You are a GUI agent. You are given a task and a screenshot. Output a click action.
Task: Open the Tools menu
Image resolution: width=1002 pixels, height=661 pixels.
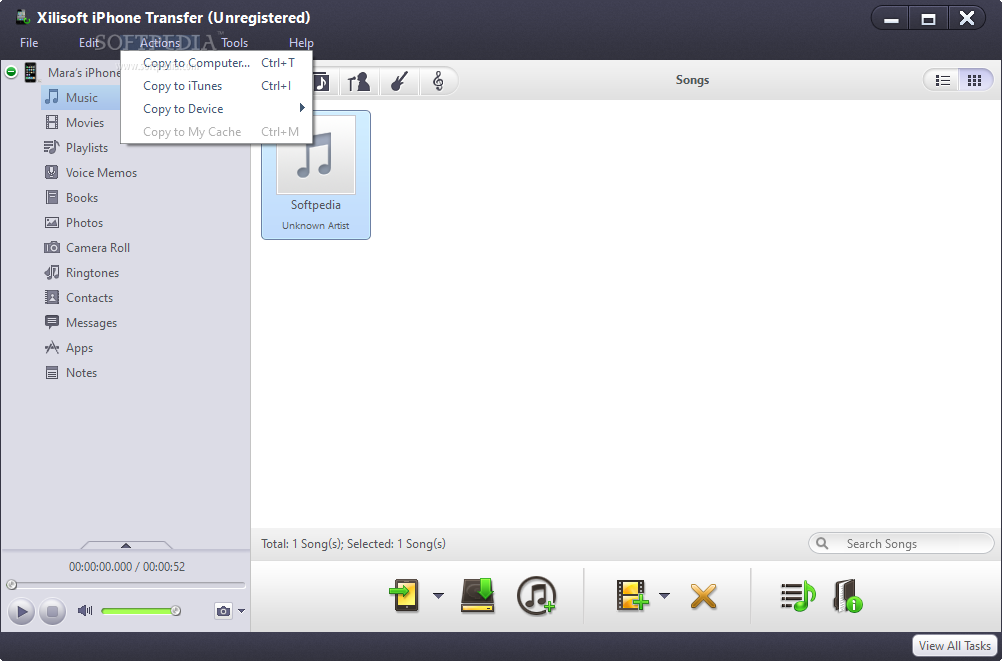(235, 43)
